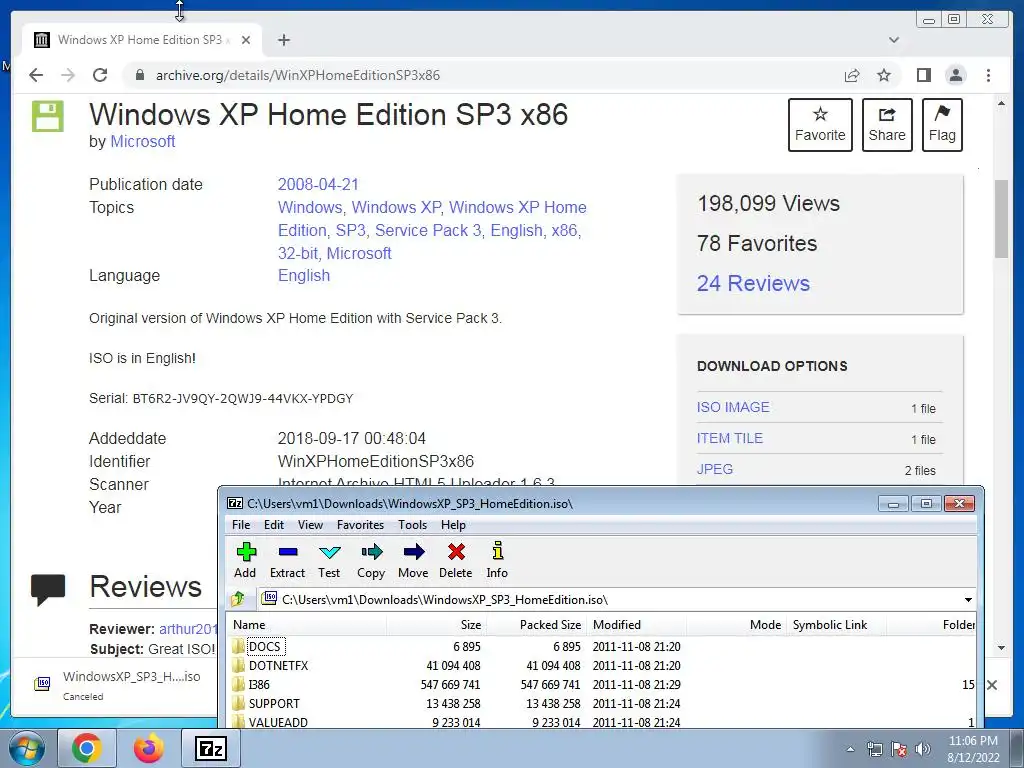Bookmark this page with the star icon

click(884, 75)
